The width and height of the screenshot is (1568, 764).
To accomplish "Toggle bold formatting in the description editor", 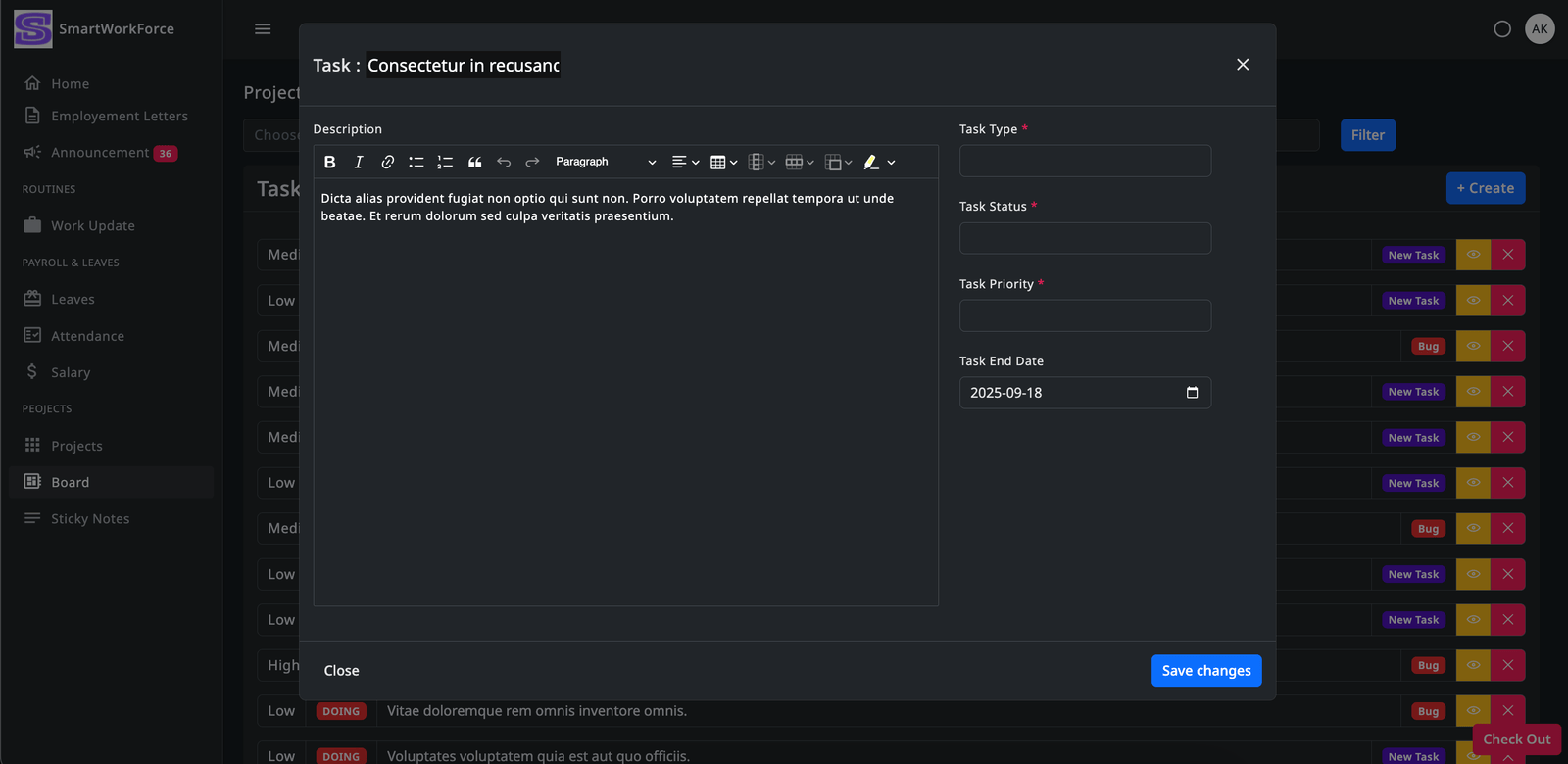I will click(330, 163).
